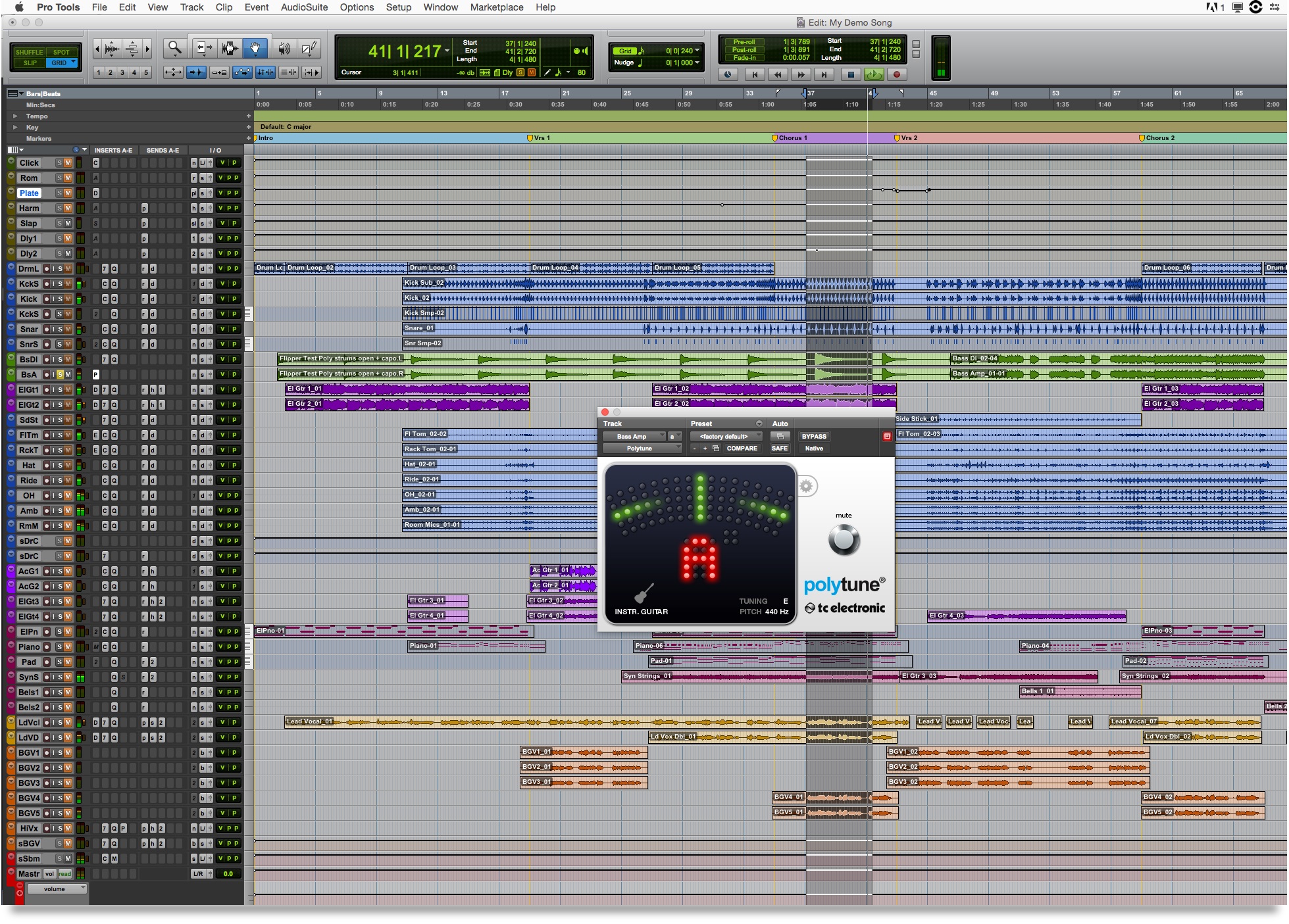Click the Return to Zero button

tap(755, 74)
